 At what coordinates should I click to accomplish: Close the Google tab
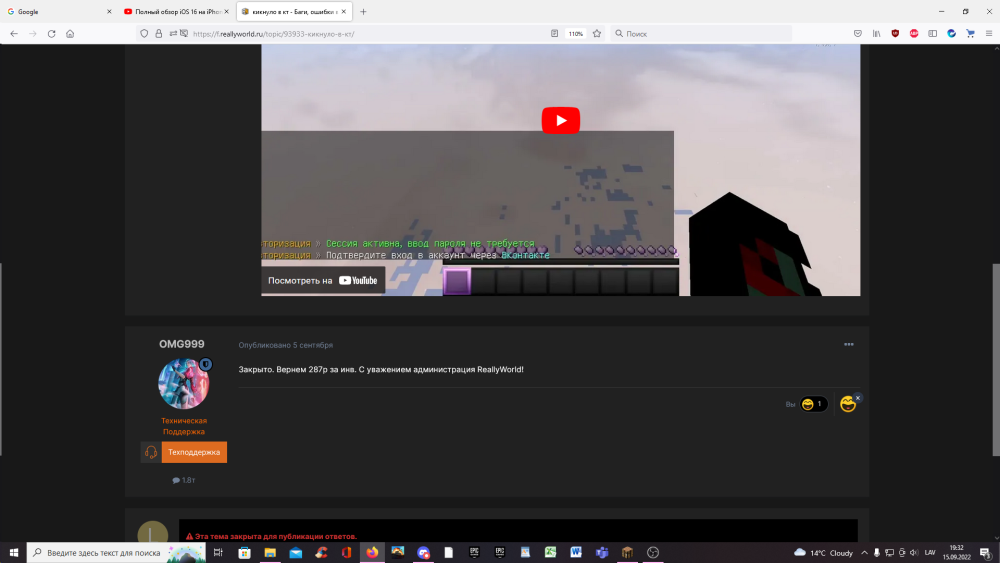click(109, 11)
